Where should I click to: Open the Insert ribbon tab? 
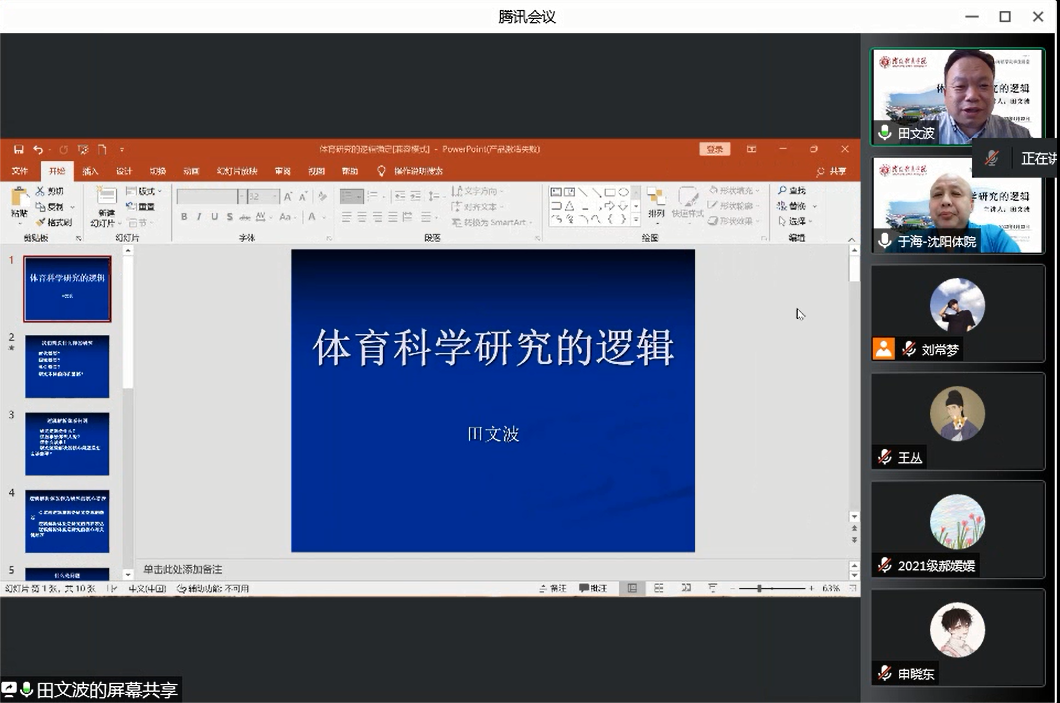click(90, 171)
